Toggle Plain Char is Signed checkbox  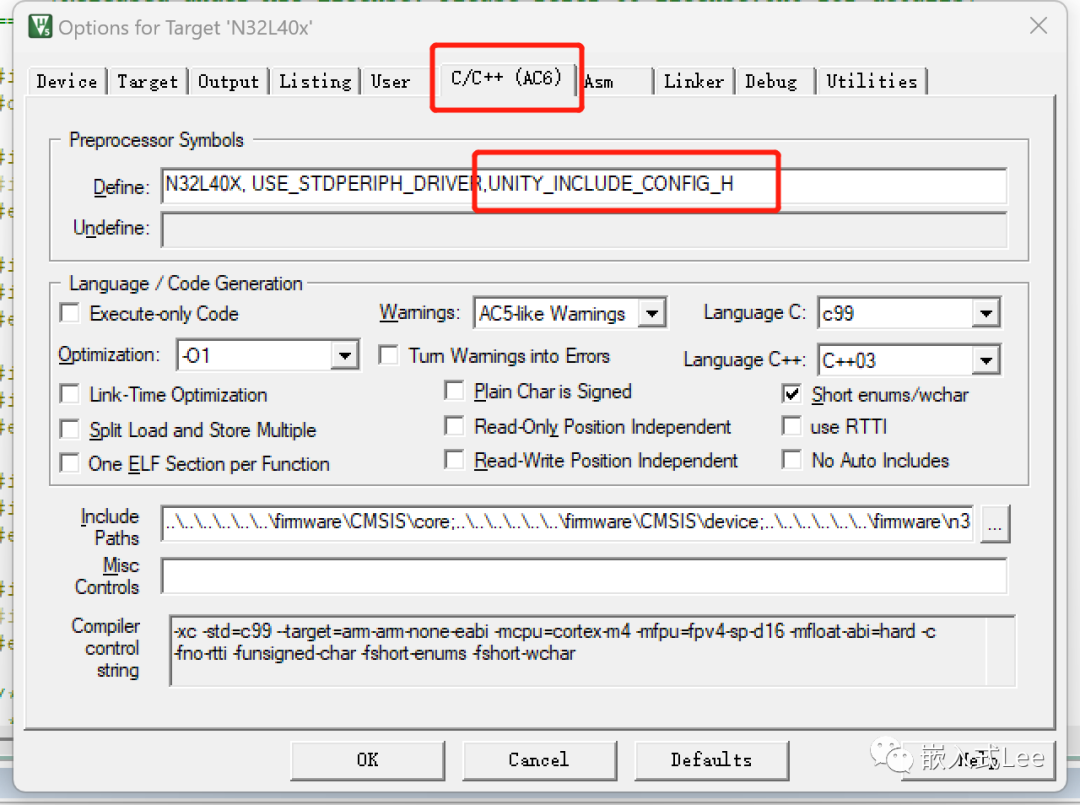click(454, 391)
